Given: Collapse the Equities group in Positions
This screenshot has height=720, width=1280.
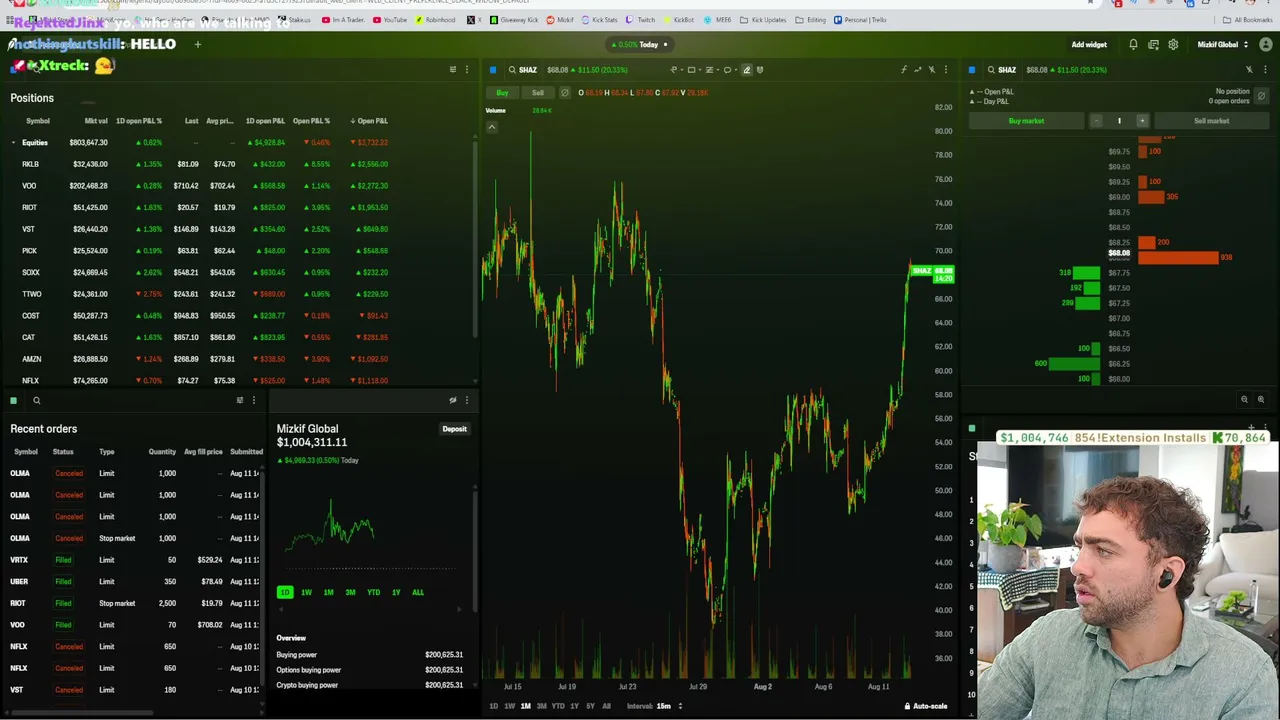Looking at the screenshot, I should coord(13,143).
